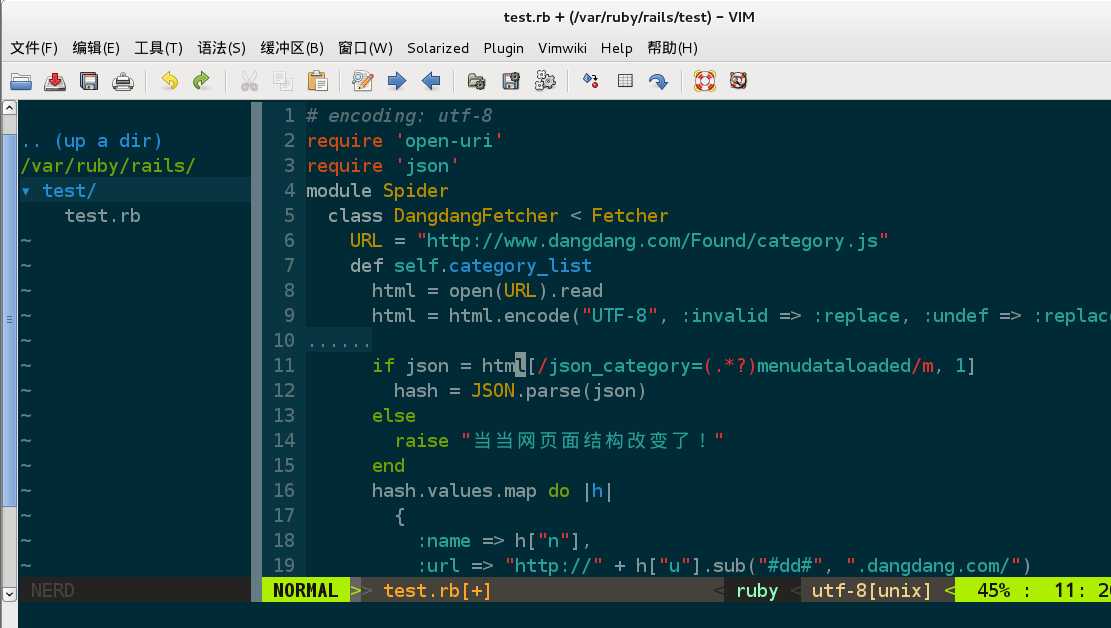Click 'json' string on line 3

pyautogui.click(x=427, y=166)
